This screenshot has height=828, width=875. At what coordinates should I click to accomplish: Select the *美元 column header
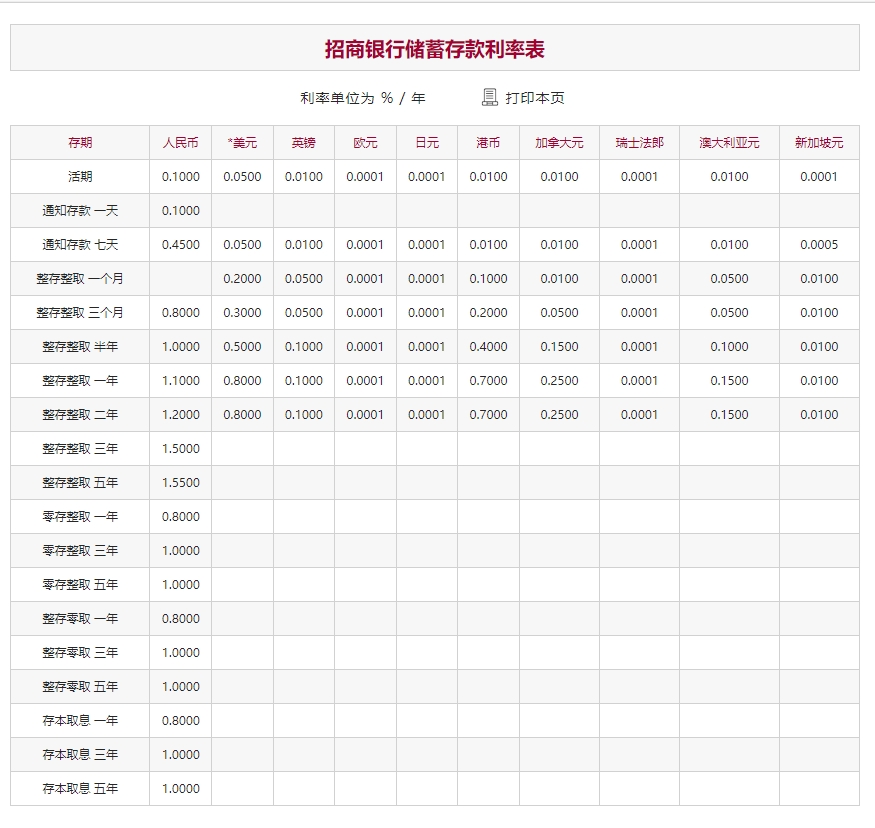(242, 143)
